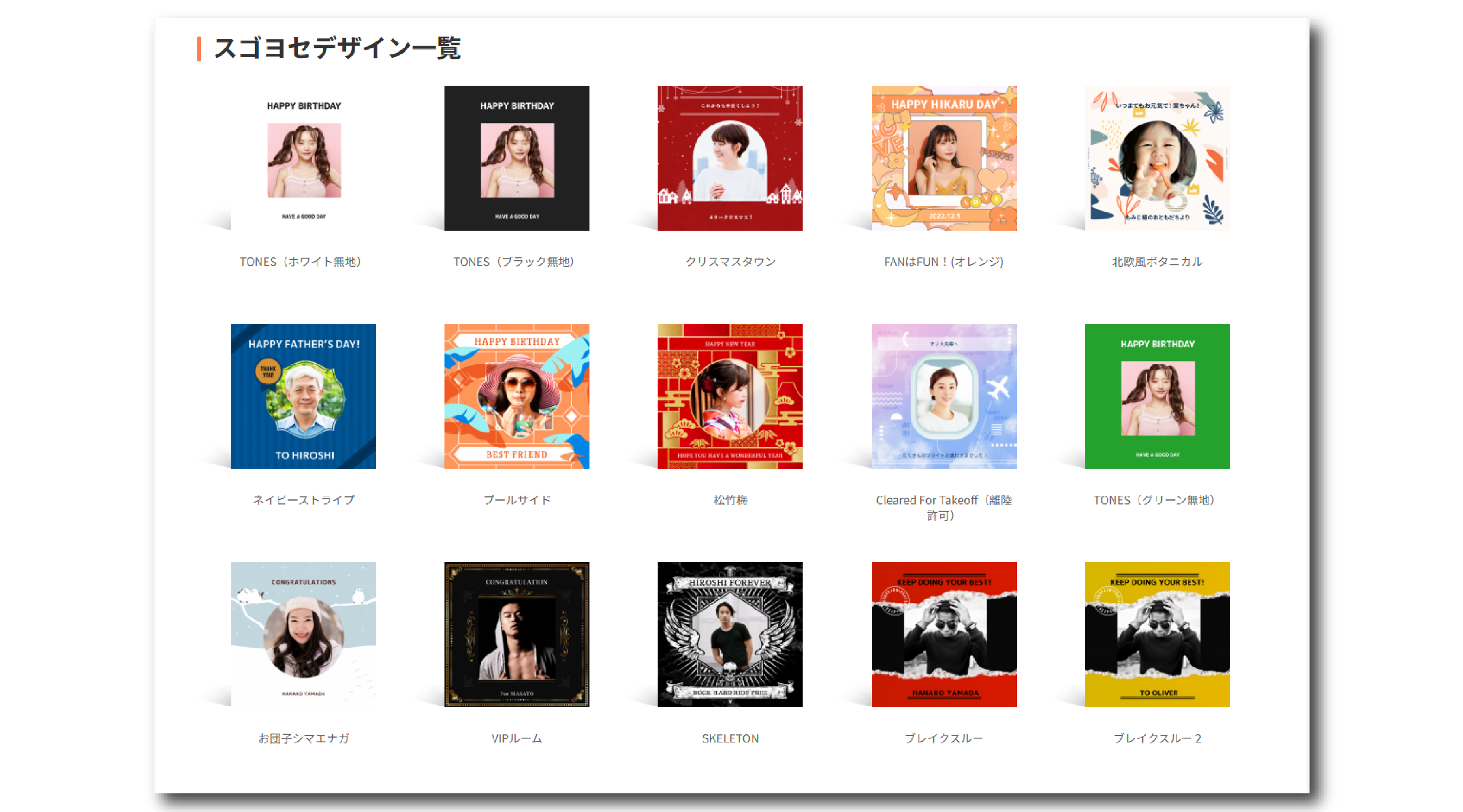This screenshot has height=812, width=1463.
Task: Open the TONES white plain design thumbnail
Action: (303, 158)
